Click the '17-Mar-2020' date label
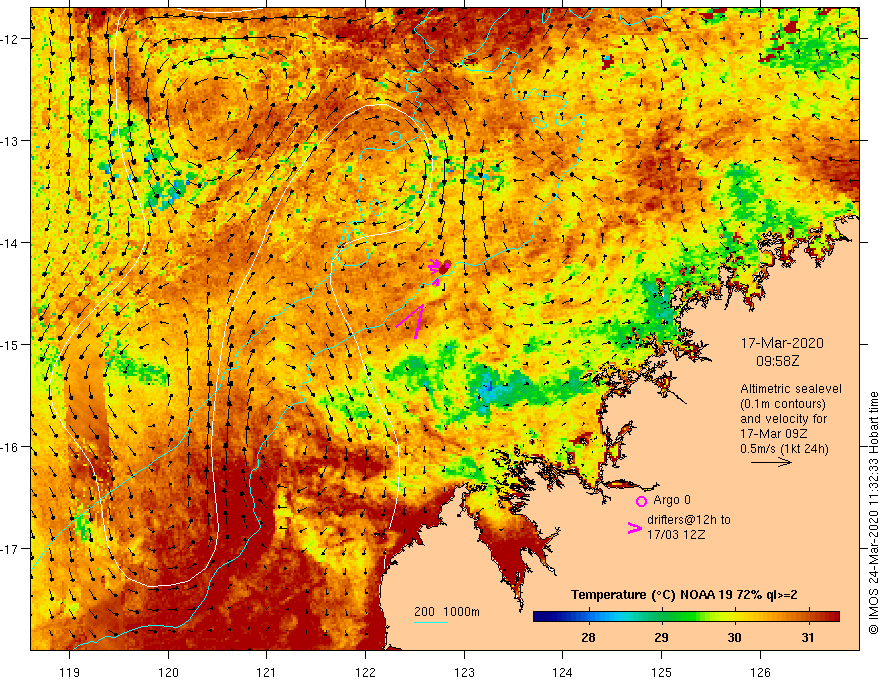The width and height of the screenshot is (880, 680). 782,343
